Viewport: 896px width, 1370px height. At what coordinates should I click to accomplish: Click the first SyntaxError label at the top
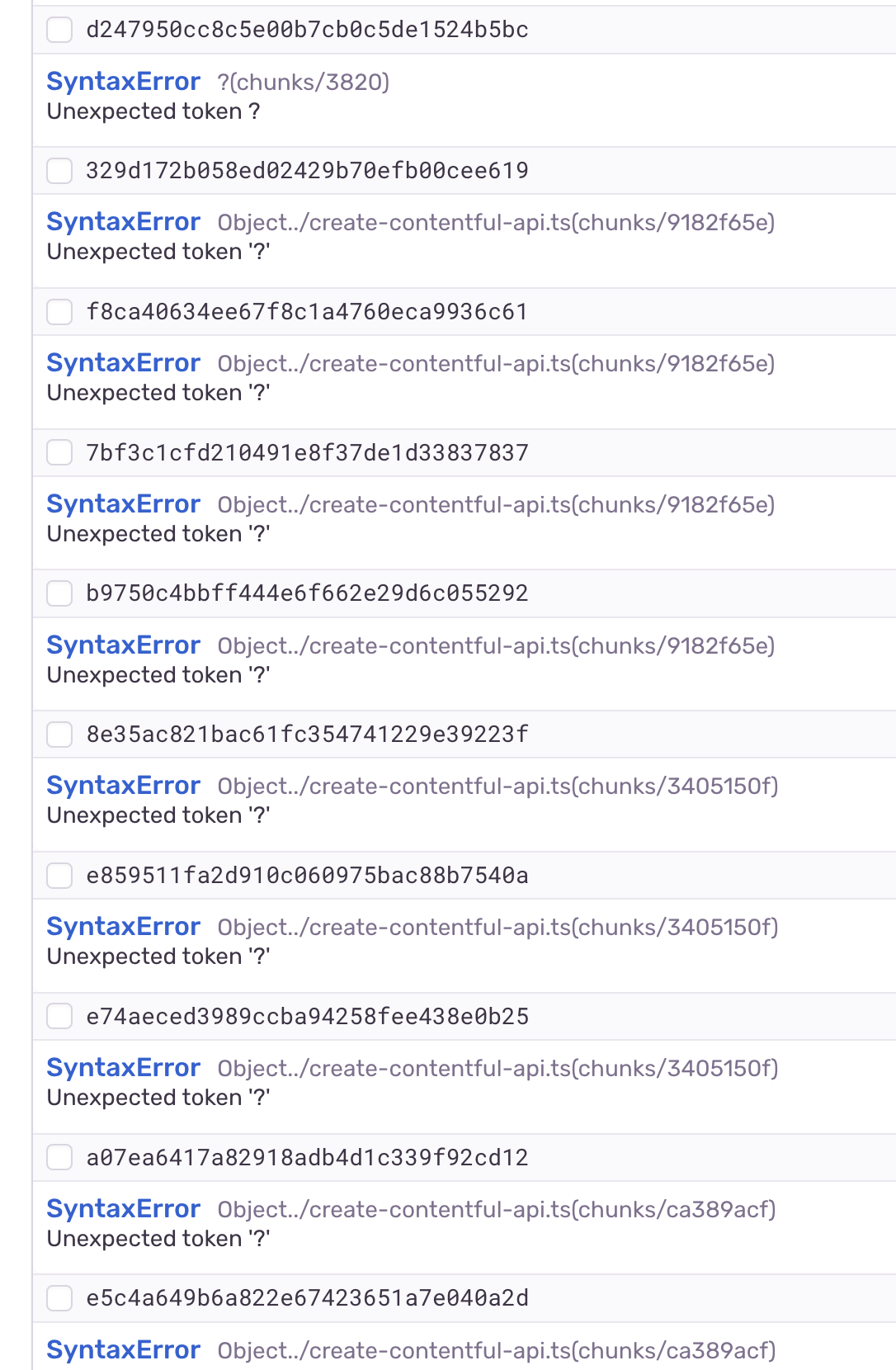point(124,82)
